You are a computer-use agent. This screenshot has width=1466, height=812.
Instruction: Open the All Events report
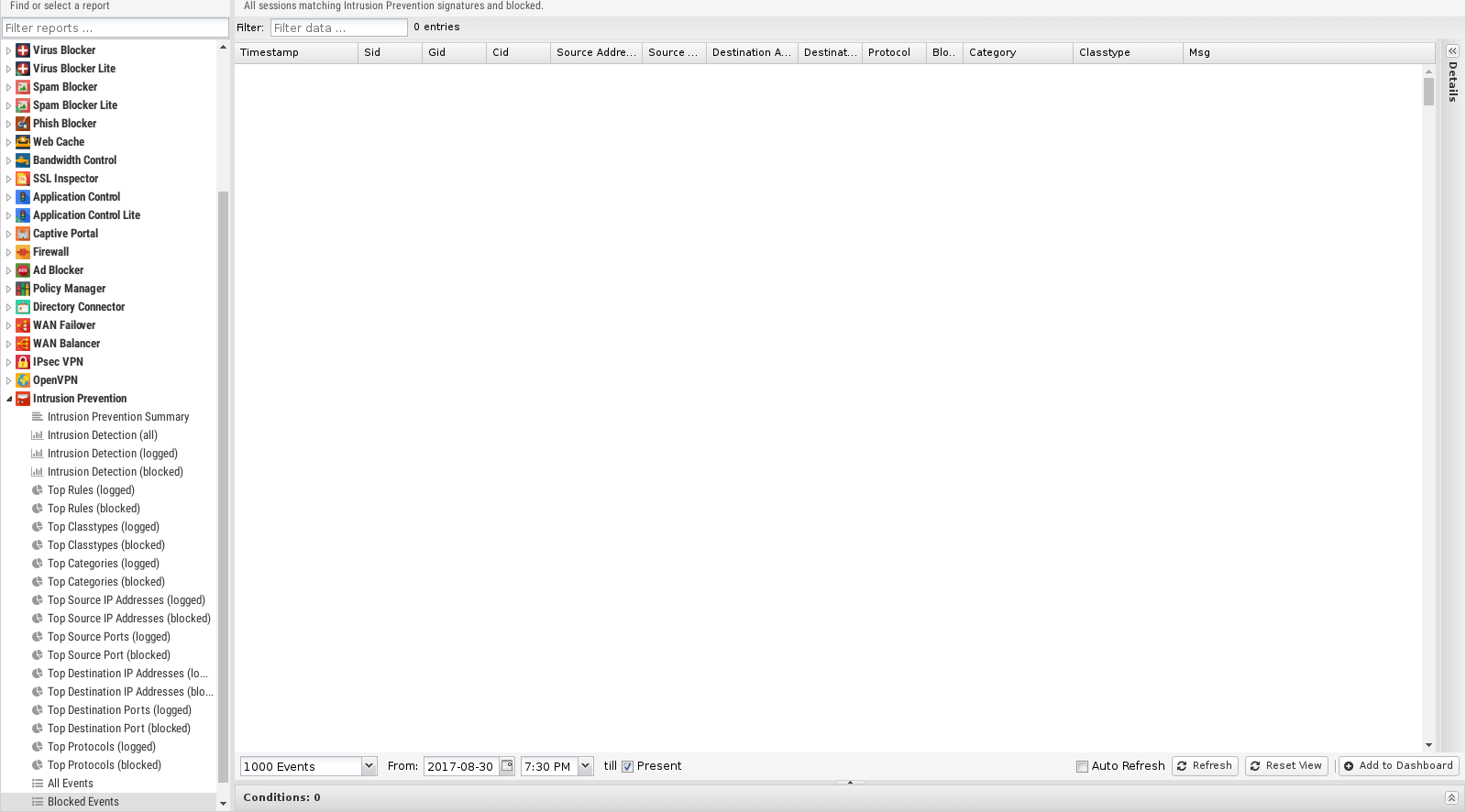tap(71, 784)
